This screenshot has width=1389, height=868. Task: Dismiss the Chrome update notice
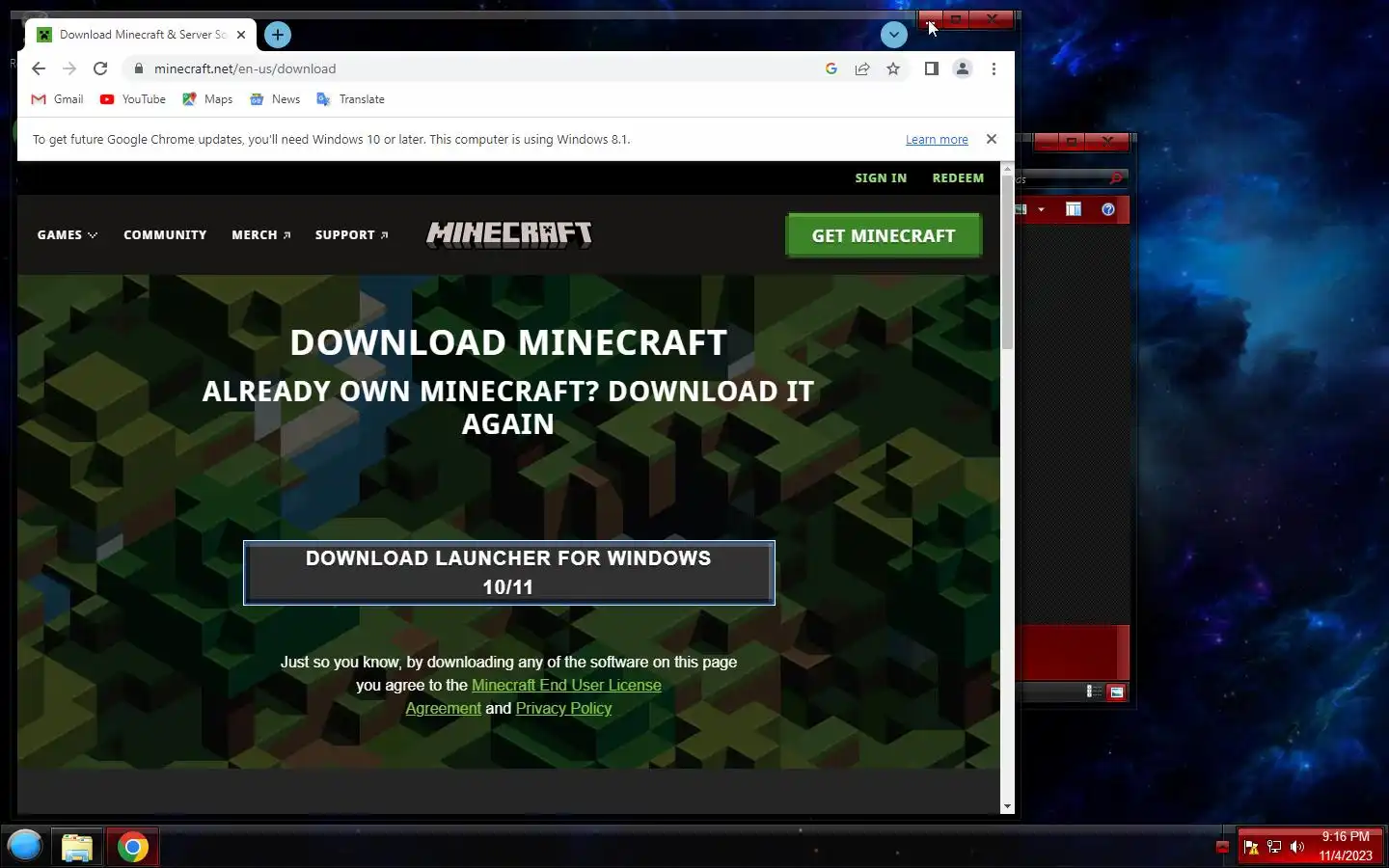(992, 139)
